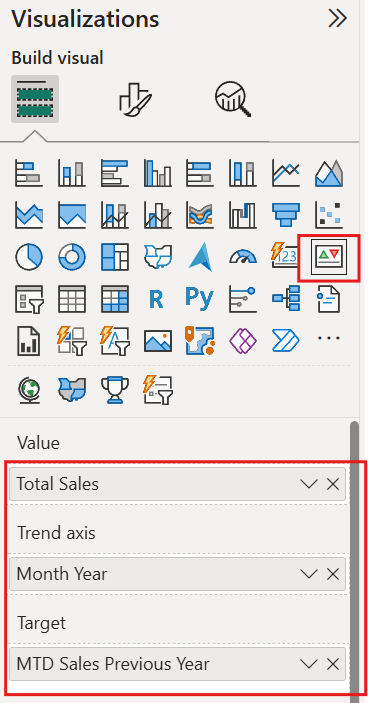368x703 pixels.
Task: Insert an R script visual
Action: pos(156,299)
